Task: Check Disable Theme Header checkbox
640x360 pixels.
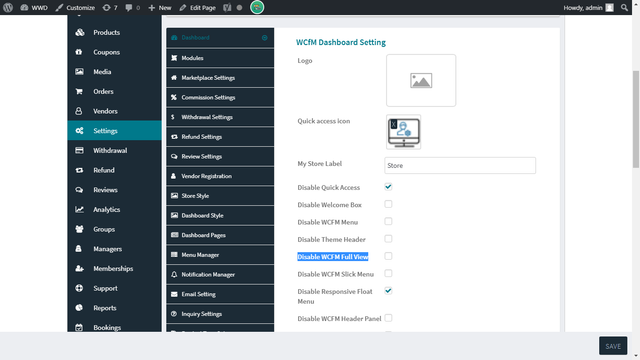Action: (388, 239)
